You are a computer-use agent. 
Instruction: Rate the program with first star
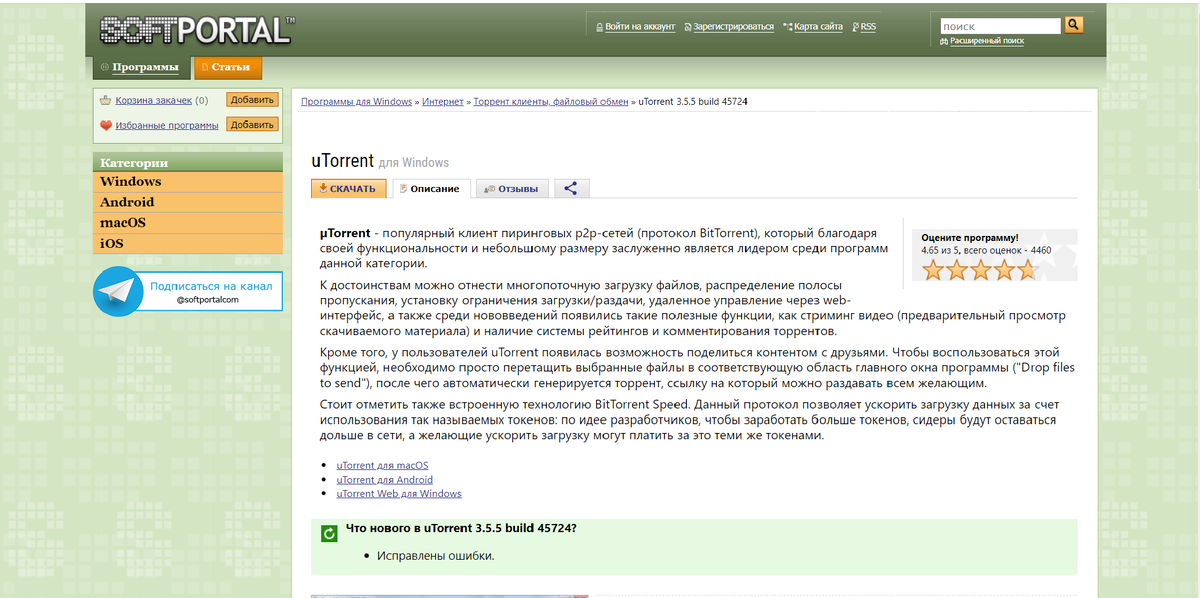pyautogui.click(x=933, y=270)
